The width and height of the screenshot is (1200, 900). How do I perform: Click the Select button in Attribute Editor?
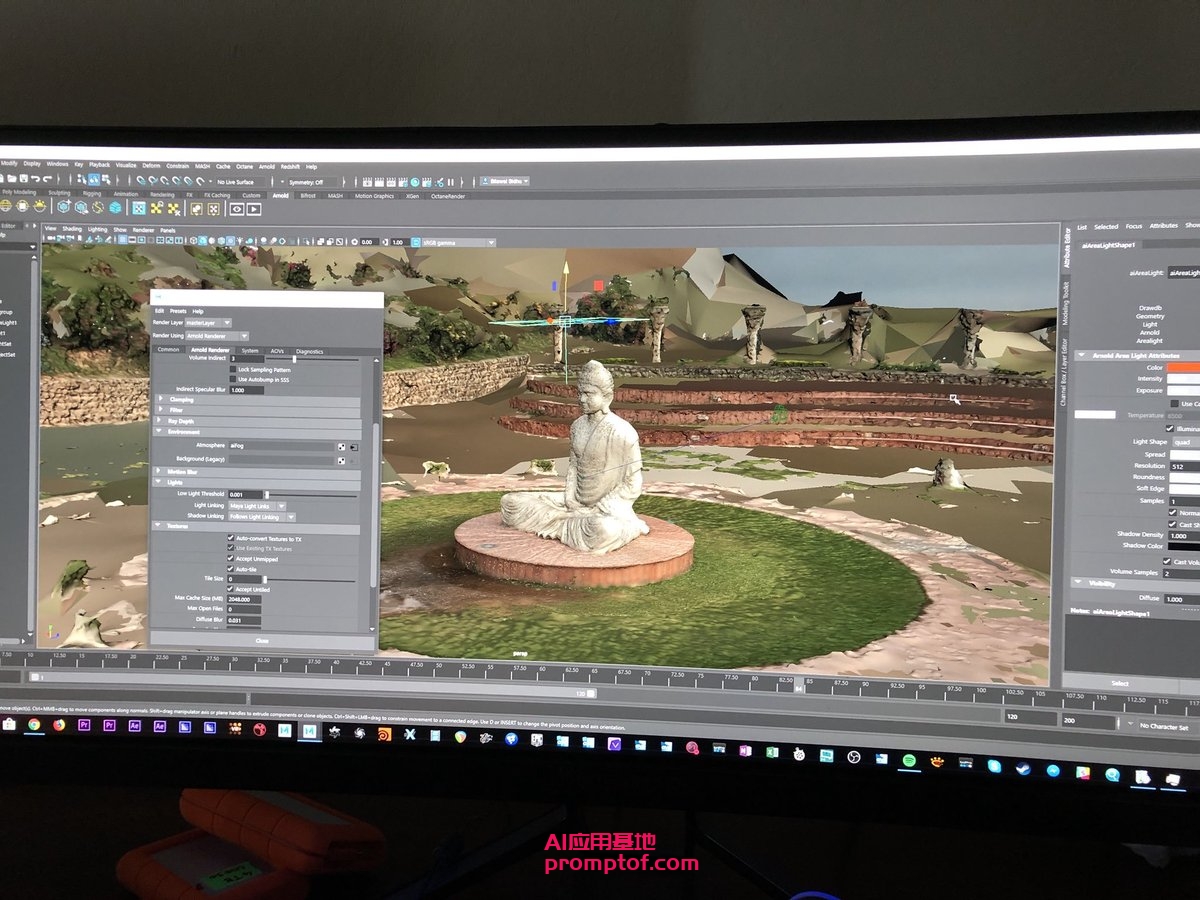(x=1120, y=684)
